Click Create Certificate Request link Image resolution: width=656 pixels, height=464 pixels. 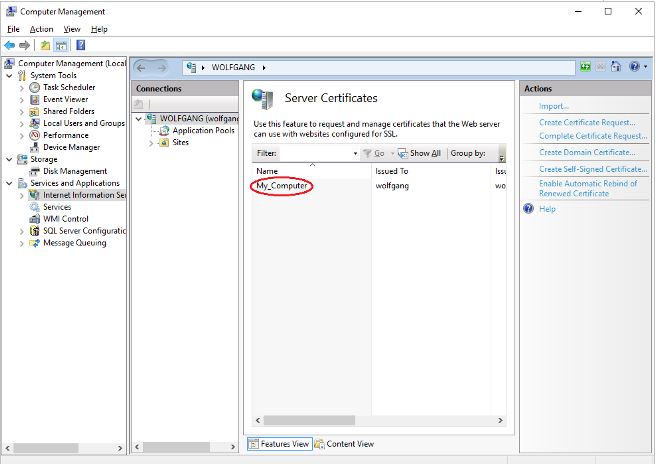587,122
